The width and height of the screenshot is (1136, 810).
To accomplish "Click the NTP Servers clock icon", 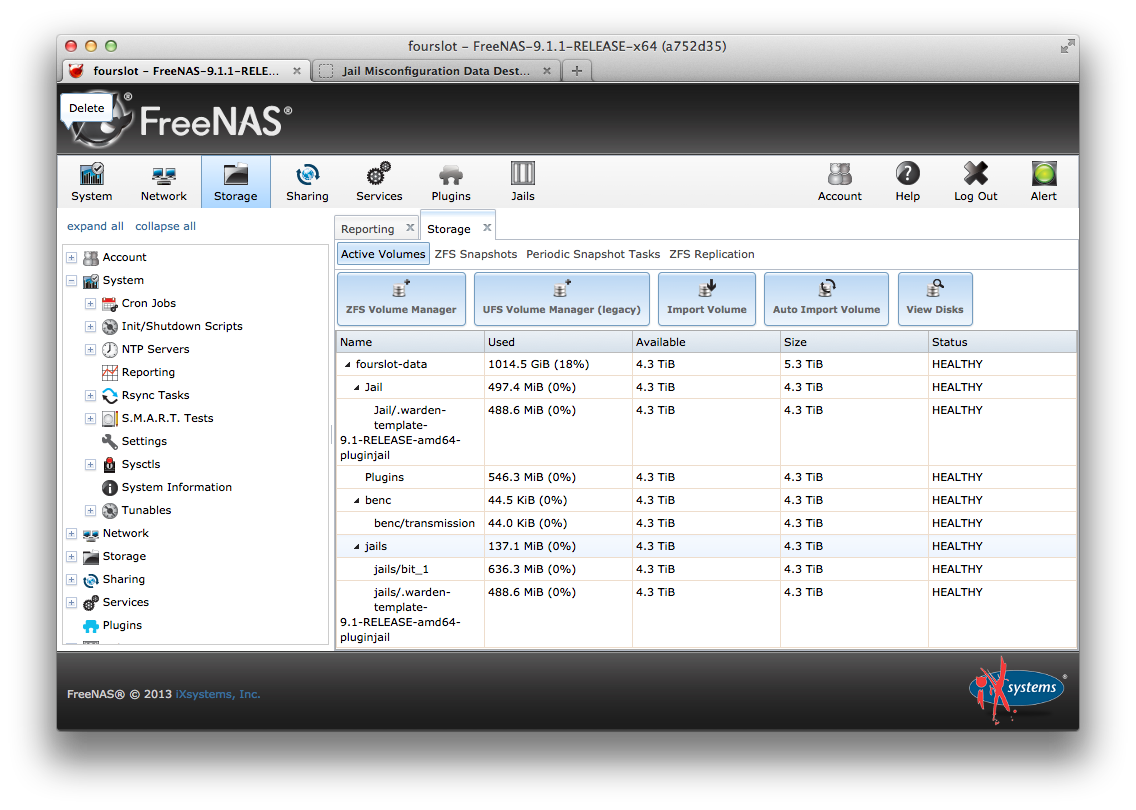I will [x=109, y=350].
